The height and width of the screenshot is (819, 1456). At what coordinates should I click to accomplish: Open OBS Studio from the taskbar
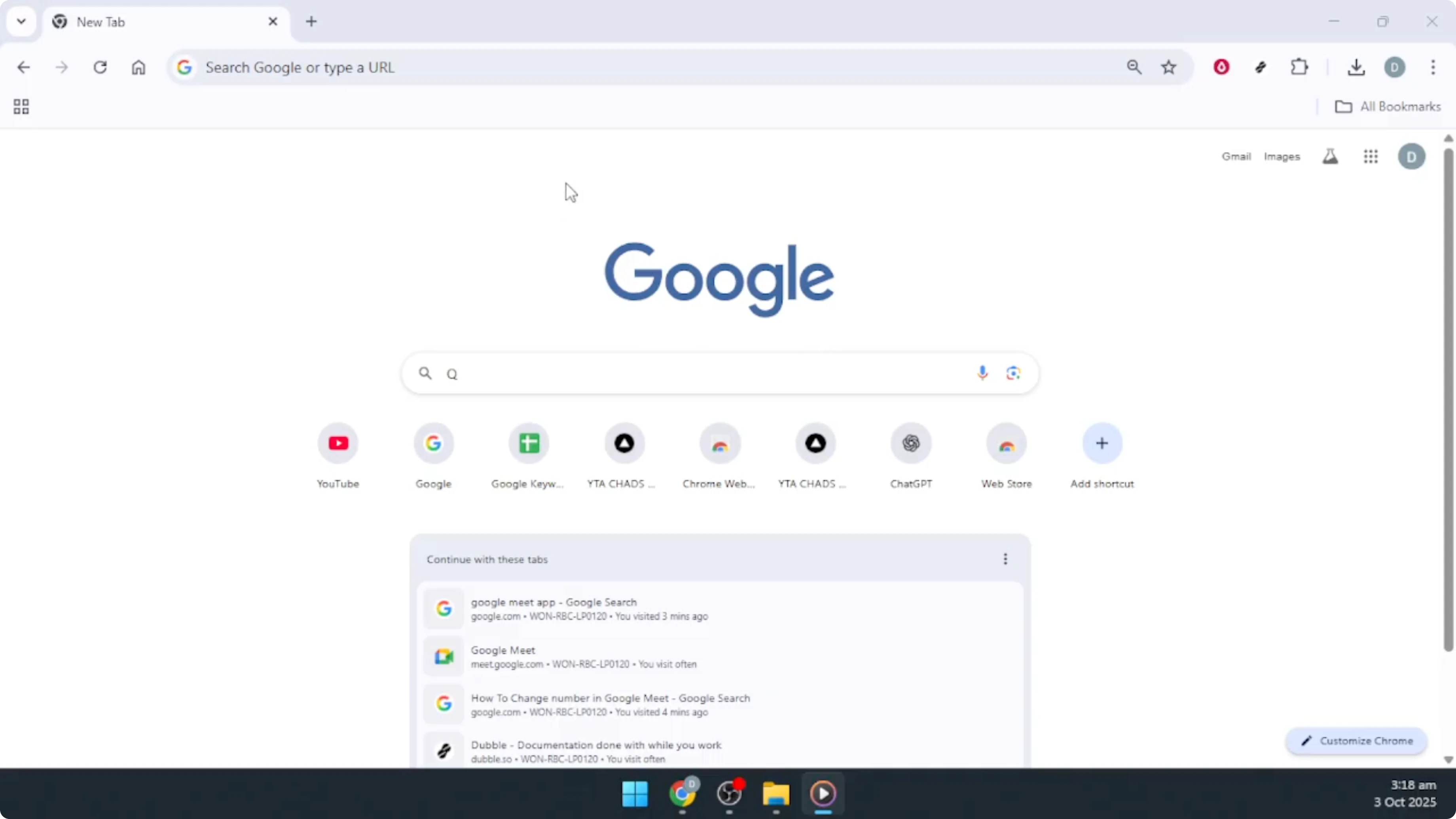[730, 795]
